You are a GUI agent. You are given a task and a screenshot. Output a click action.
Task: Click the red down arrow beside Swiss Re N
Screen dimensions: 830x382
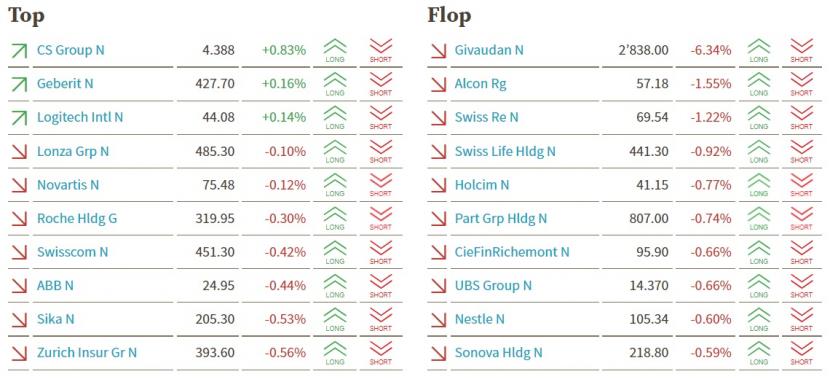point(438,117)
